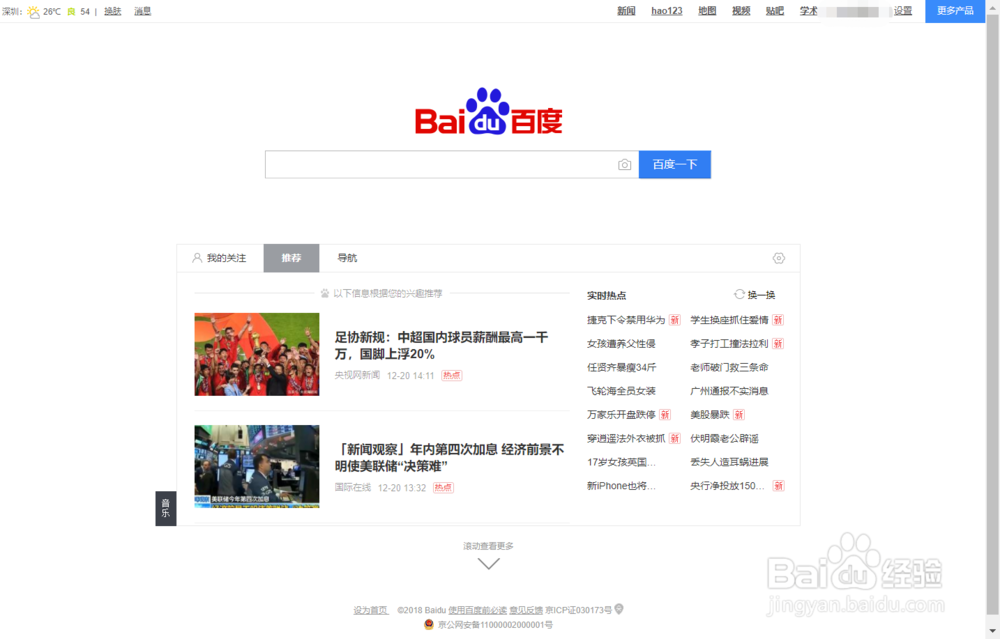The image size is (1000, 639).
Task: Switch to 我的关注 tab
Action: (x=220, y=258)
